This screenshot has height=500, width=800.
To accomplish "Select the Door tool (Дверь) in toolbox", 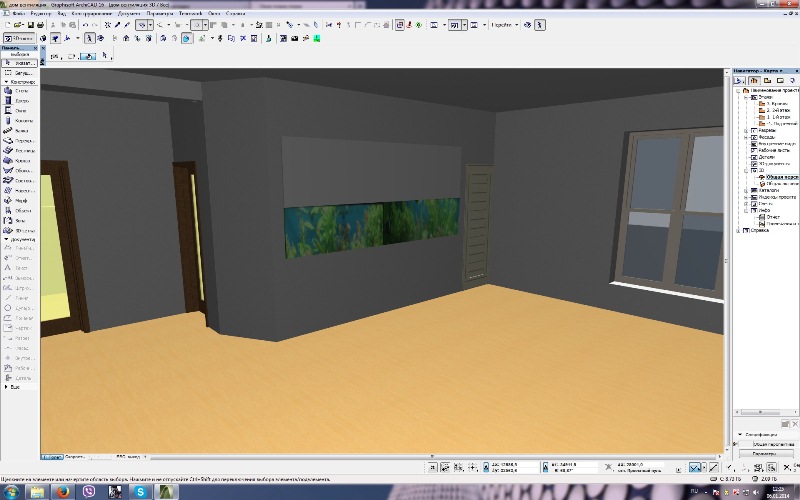I will [x=20, y=101].
